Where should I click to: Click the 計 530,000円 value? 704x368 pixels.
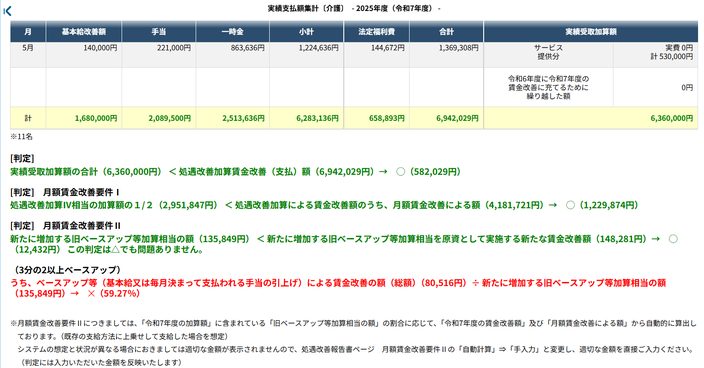pyautogui.click(x=672, y=57)
